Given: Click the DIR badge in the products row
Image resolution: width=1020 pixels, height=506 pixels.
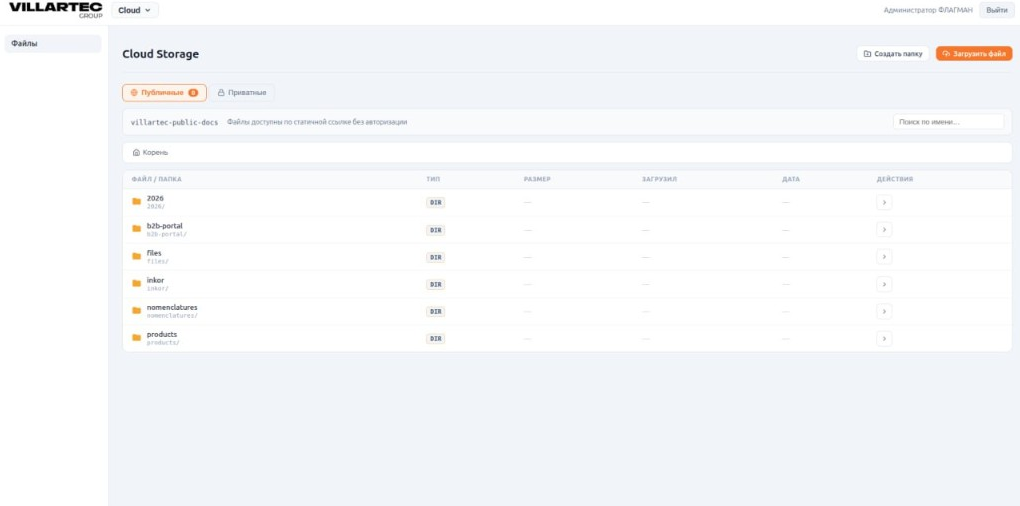Looking at the screenshot, I should pos(436,339).
